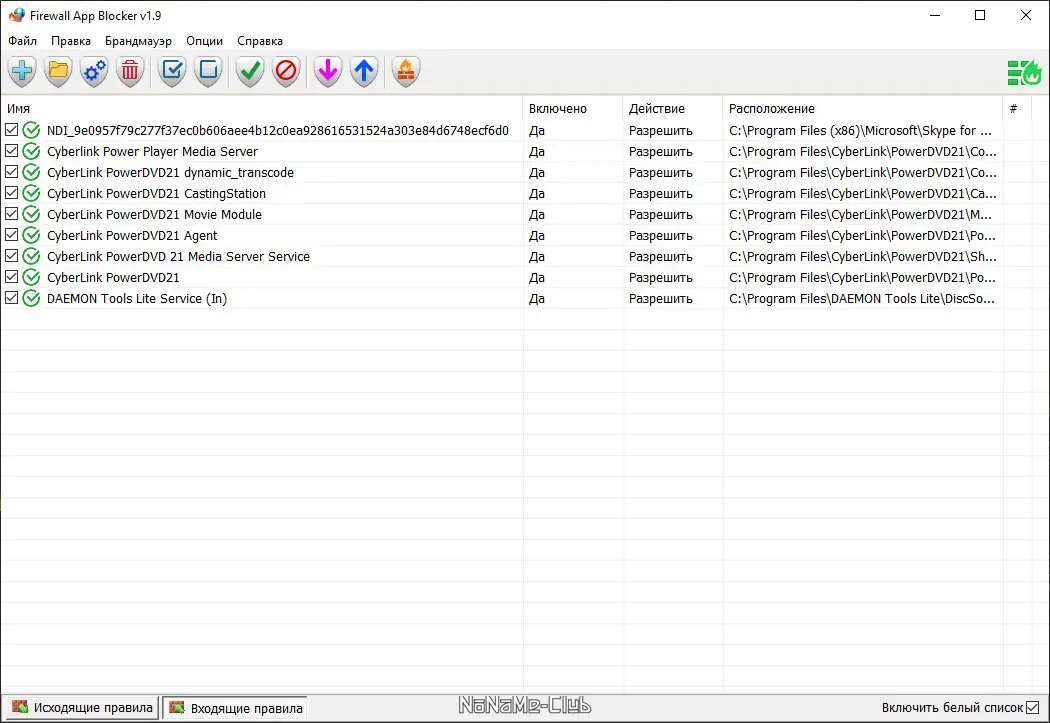The width and height of the screenshot is (1050, 723).
Task: Toggle the Включить белый список checkbox
Action: (x=1033, y=708)
